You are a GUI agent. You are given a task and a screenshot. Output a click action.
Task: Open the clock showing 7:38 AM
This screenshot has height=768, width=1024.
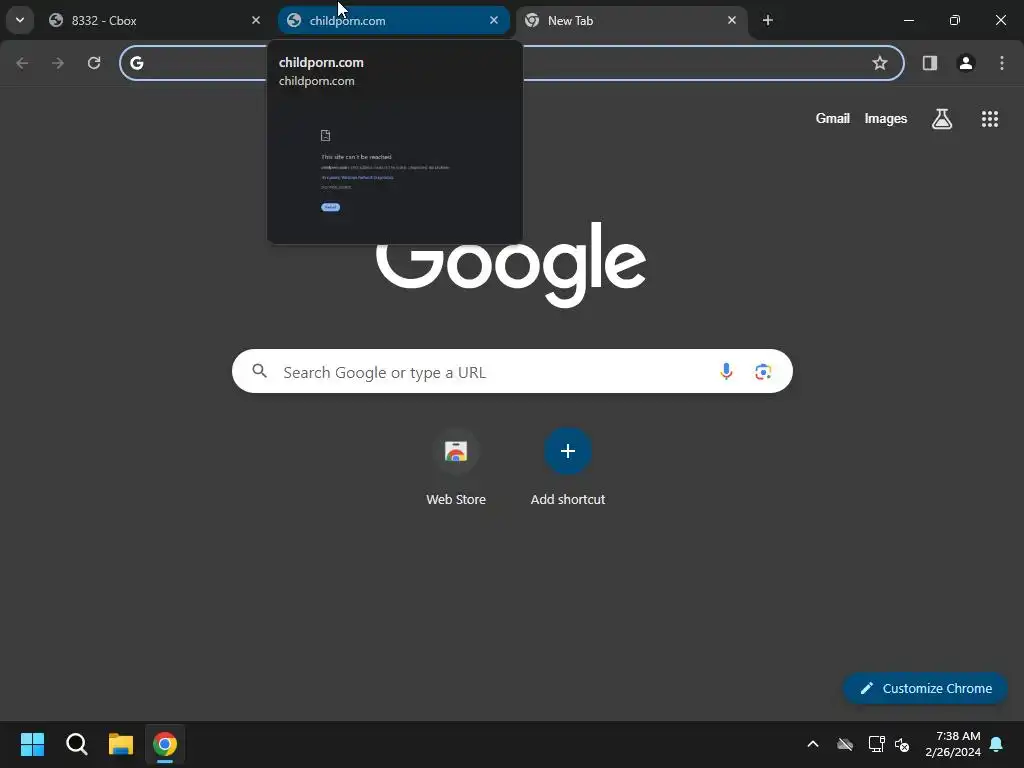953,744
